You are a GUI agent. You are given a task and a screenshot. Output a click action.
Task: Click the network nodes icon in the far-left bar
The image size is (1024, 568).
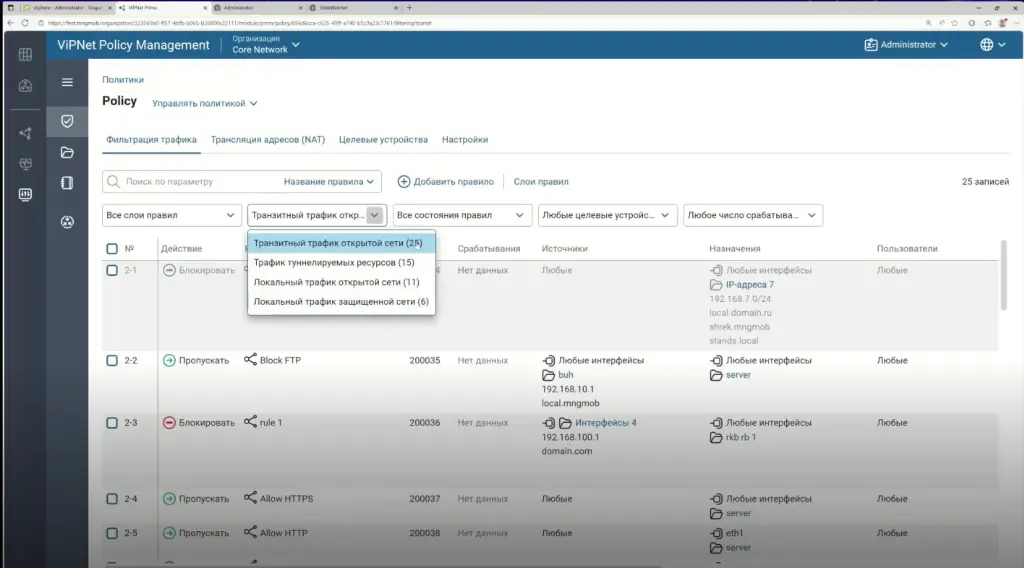pyautogui.click(x=25, y=133)
